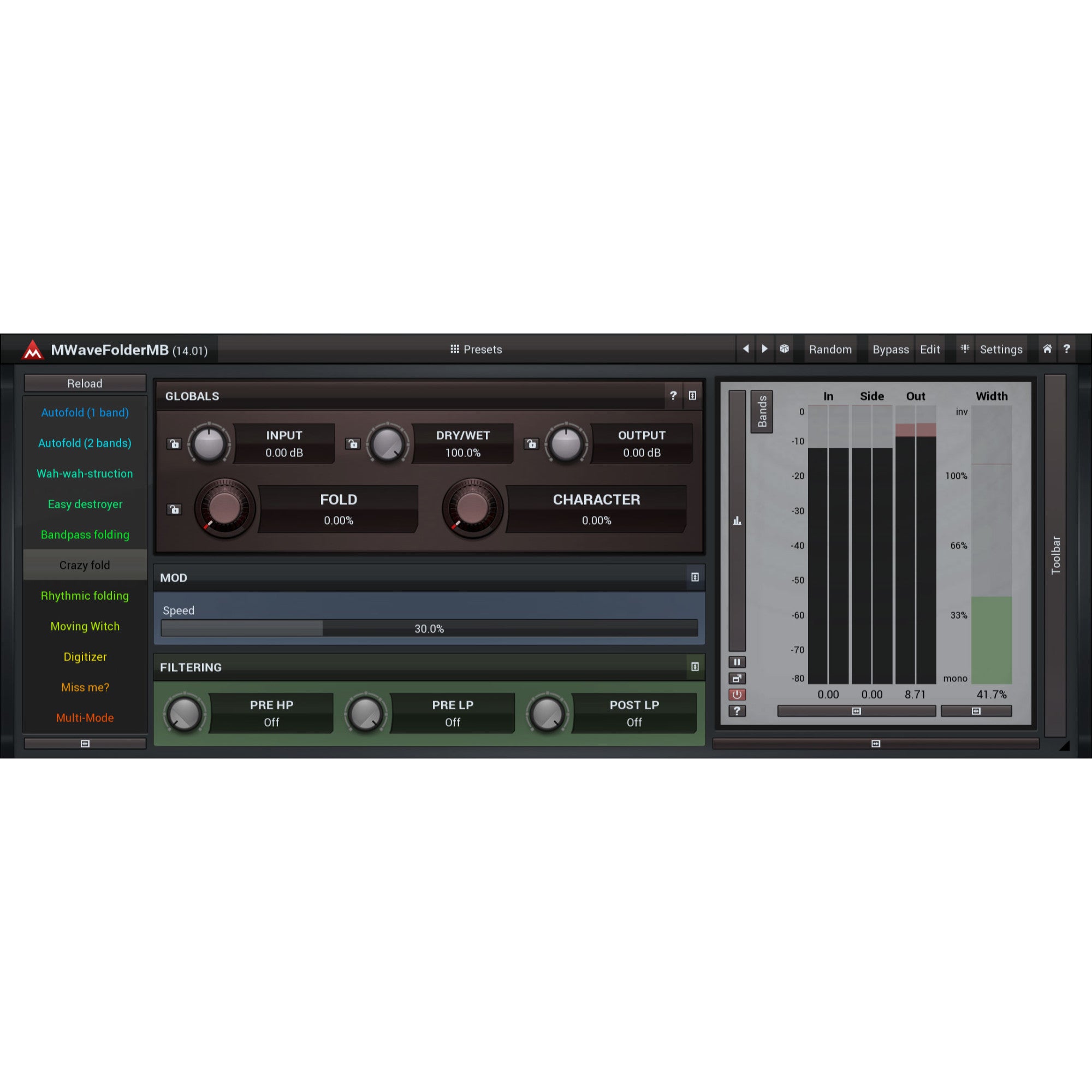This screenshot has width=1092, height=1092.
Task: Open the vertical Toolbar strip
Action: point(1055,555)
